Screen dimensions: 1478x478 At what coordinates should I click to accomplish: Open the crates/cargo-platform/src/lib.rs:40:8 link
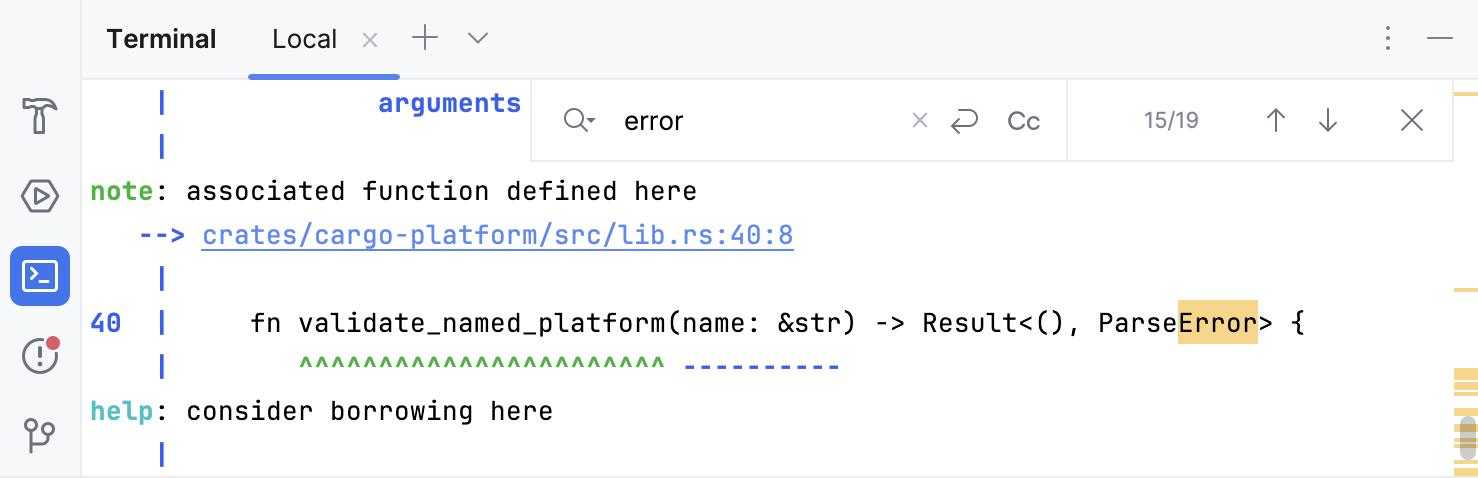pos(497,236)
